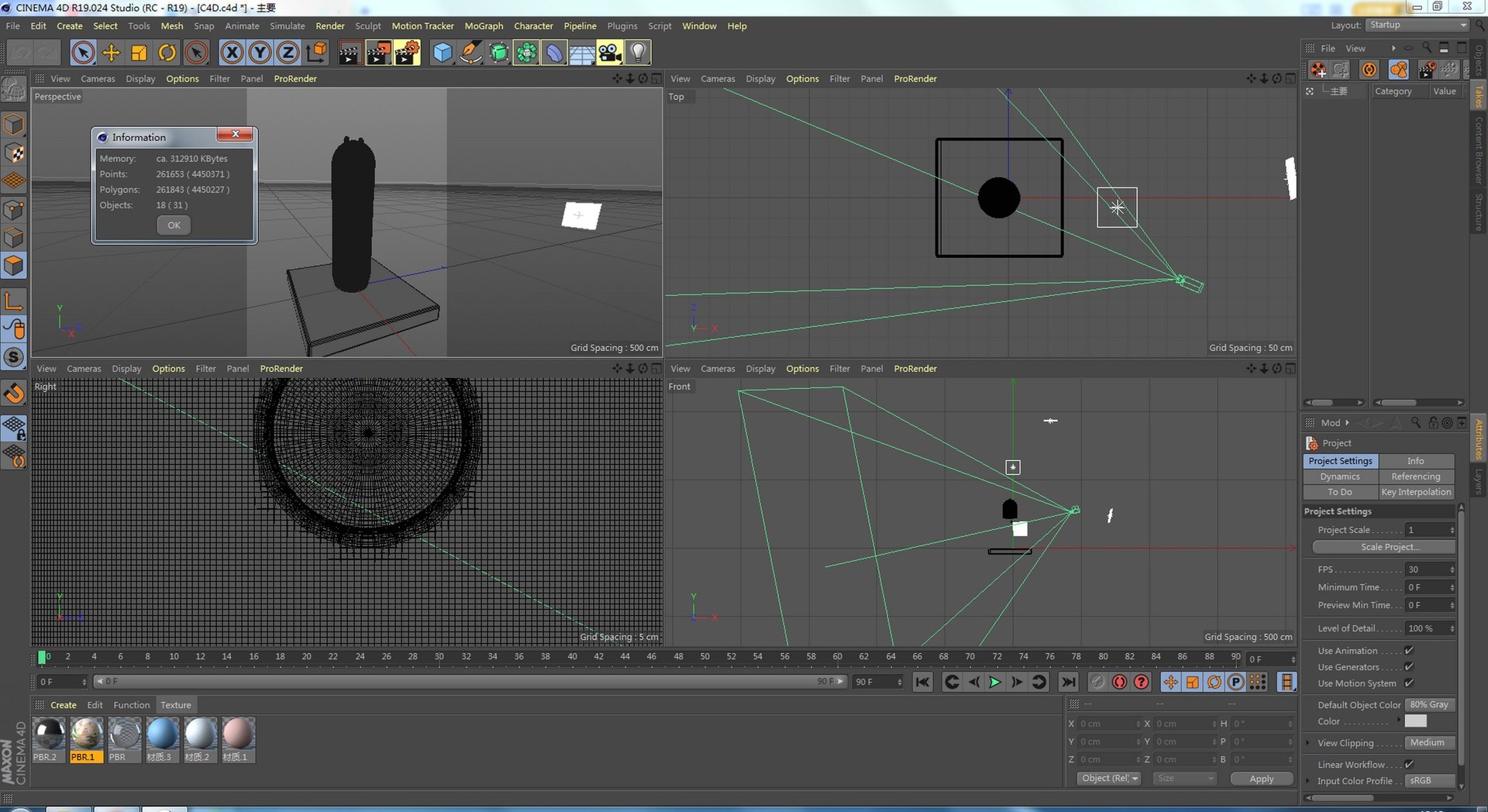This screenshot has height=812, width=1488.
Task: Click OK in Information dialog
Action: tap(174, 225)
